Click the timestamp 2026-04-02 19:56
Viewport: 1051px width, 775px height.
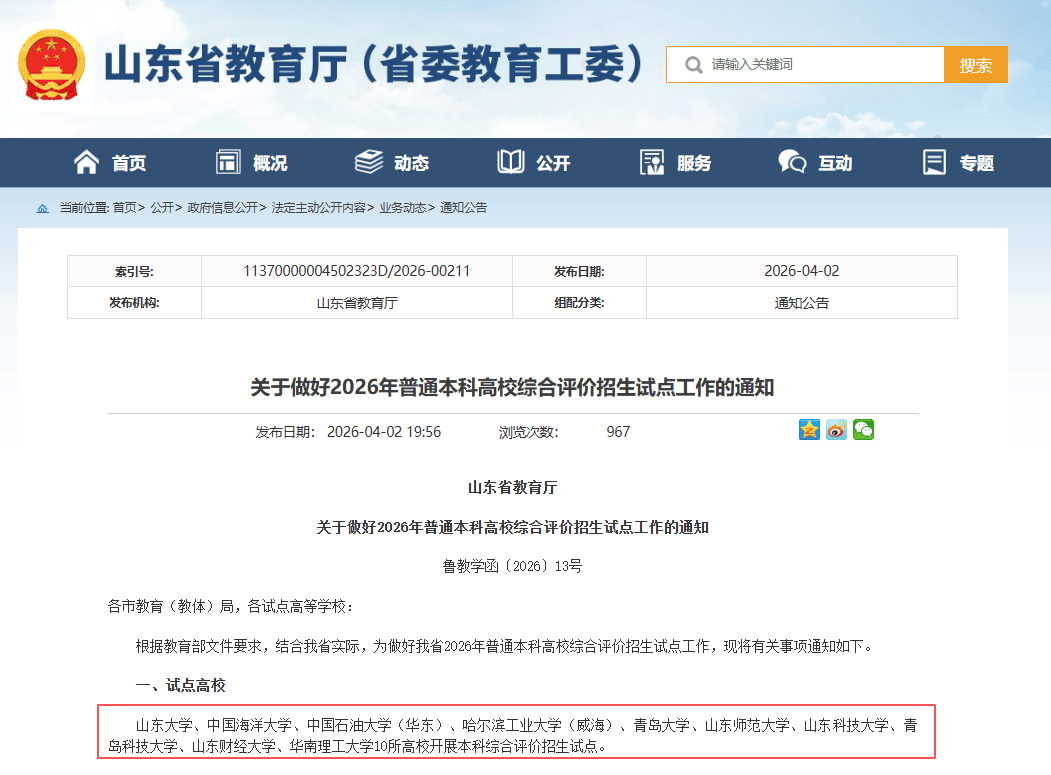384,432
